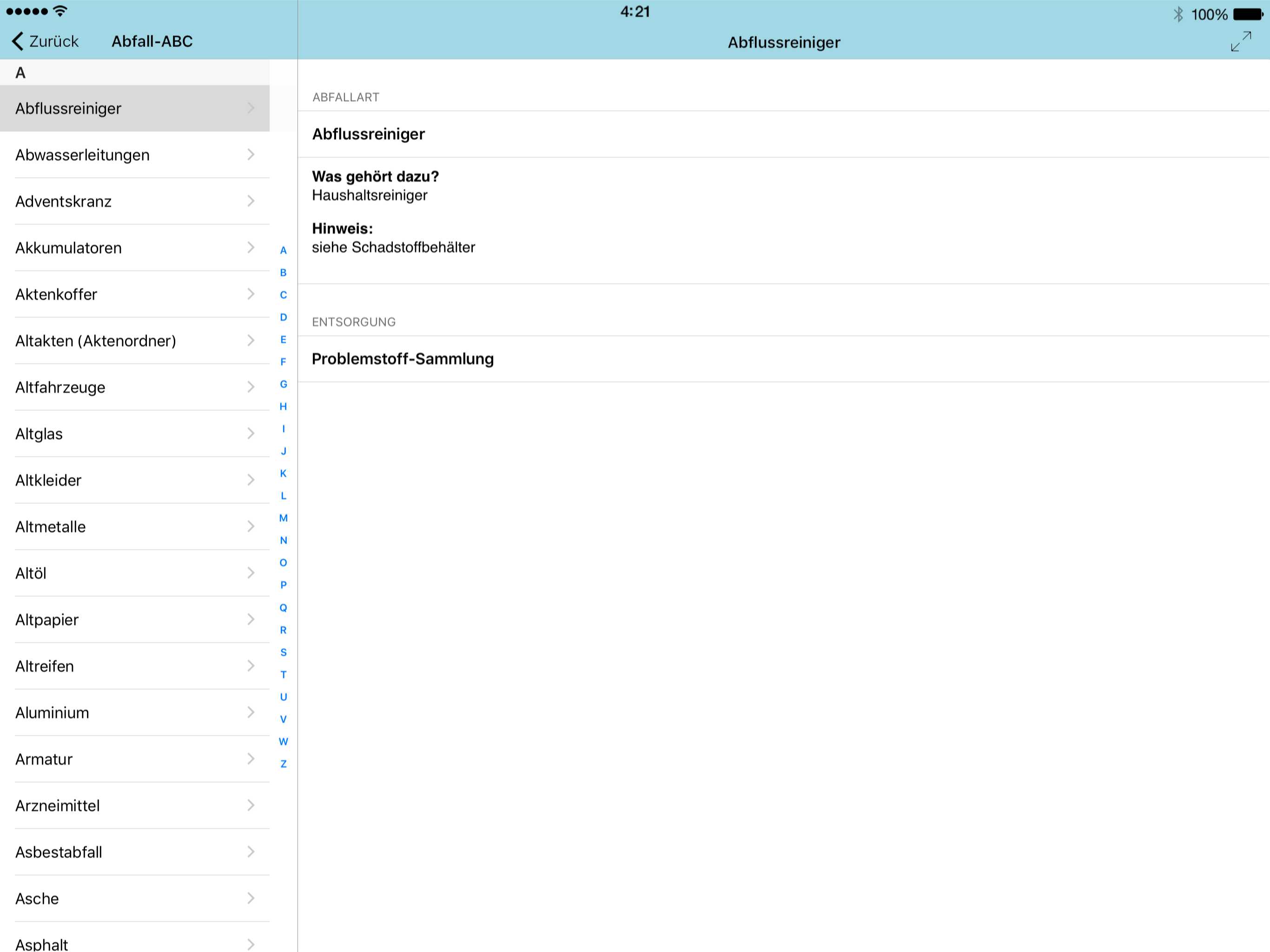1270x952 pixels.
Task: Jump to index letter N
Action: (x=283, y=541)
